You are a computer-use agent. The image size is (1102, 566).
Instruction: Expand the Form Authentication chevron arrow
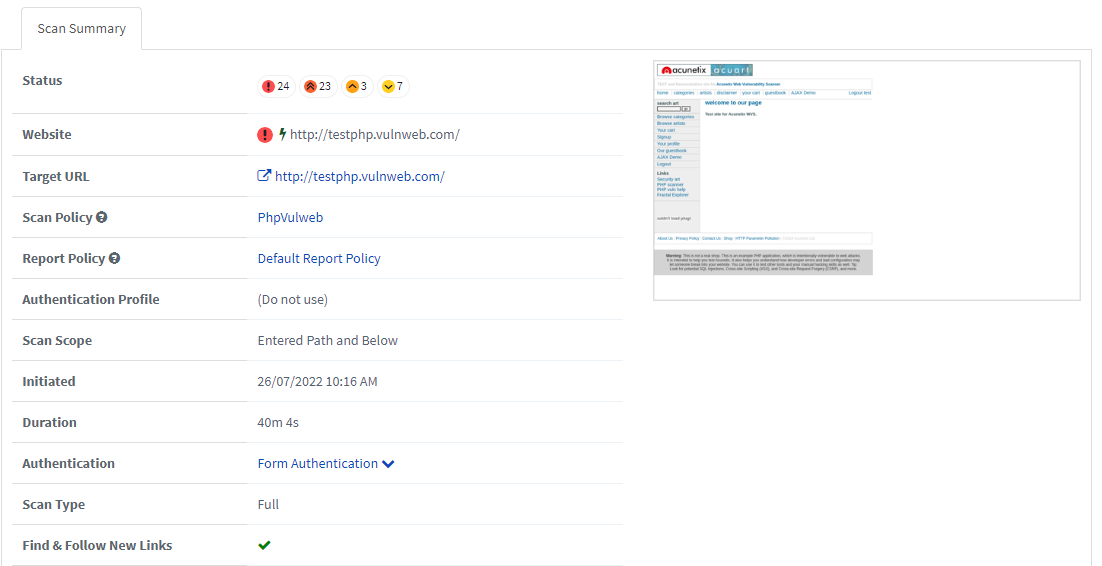pyautogui.click(x=388, y=464)
